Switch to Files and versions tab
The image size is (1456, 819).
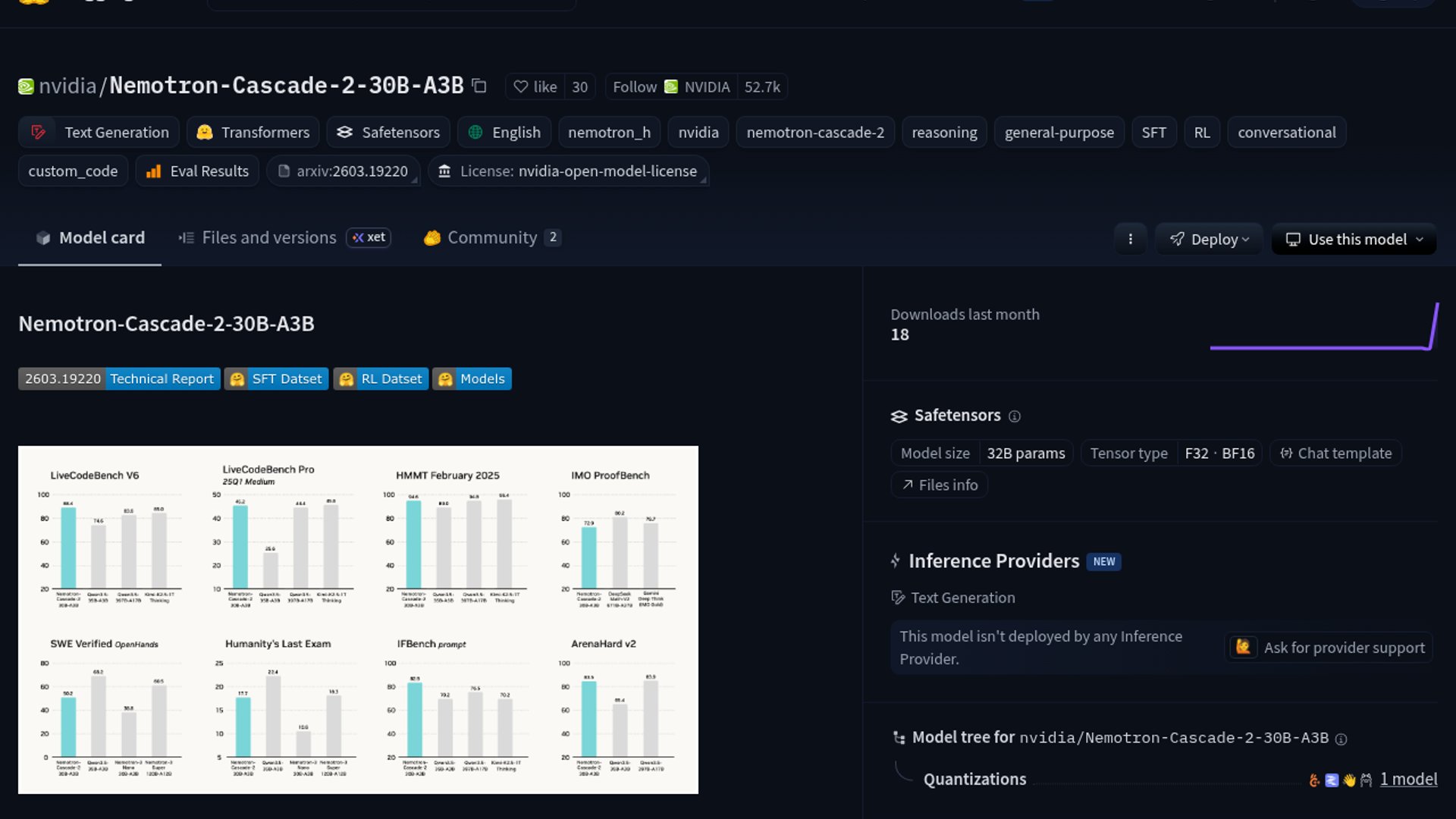click(x=268, y=238)
